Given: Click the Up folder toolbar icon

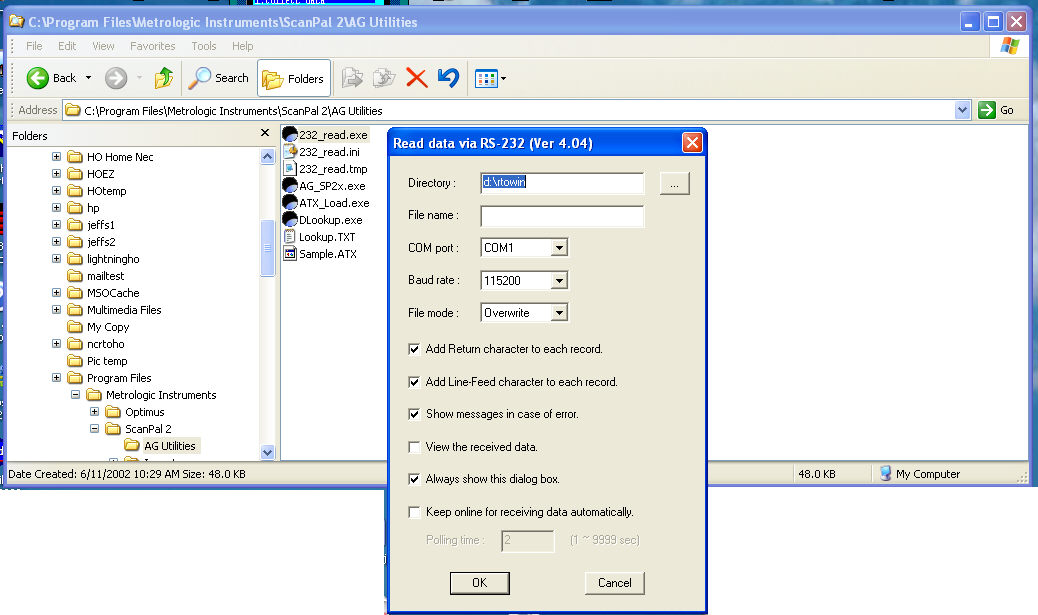Looking at the screenshot, I should (x=164, y=78).
